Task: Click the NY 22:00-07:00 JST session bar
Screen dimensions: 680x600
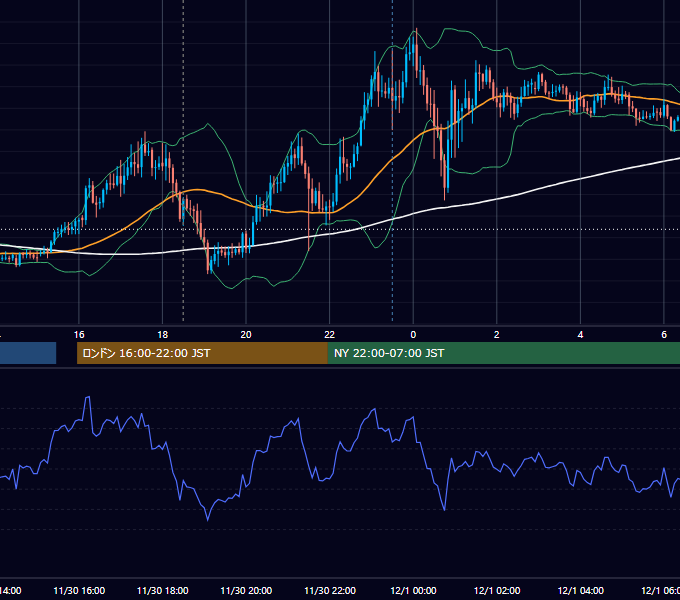Action: (504, 353)
